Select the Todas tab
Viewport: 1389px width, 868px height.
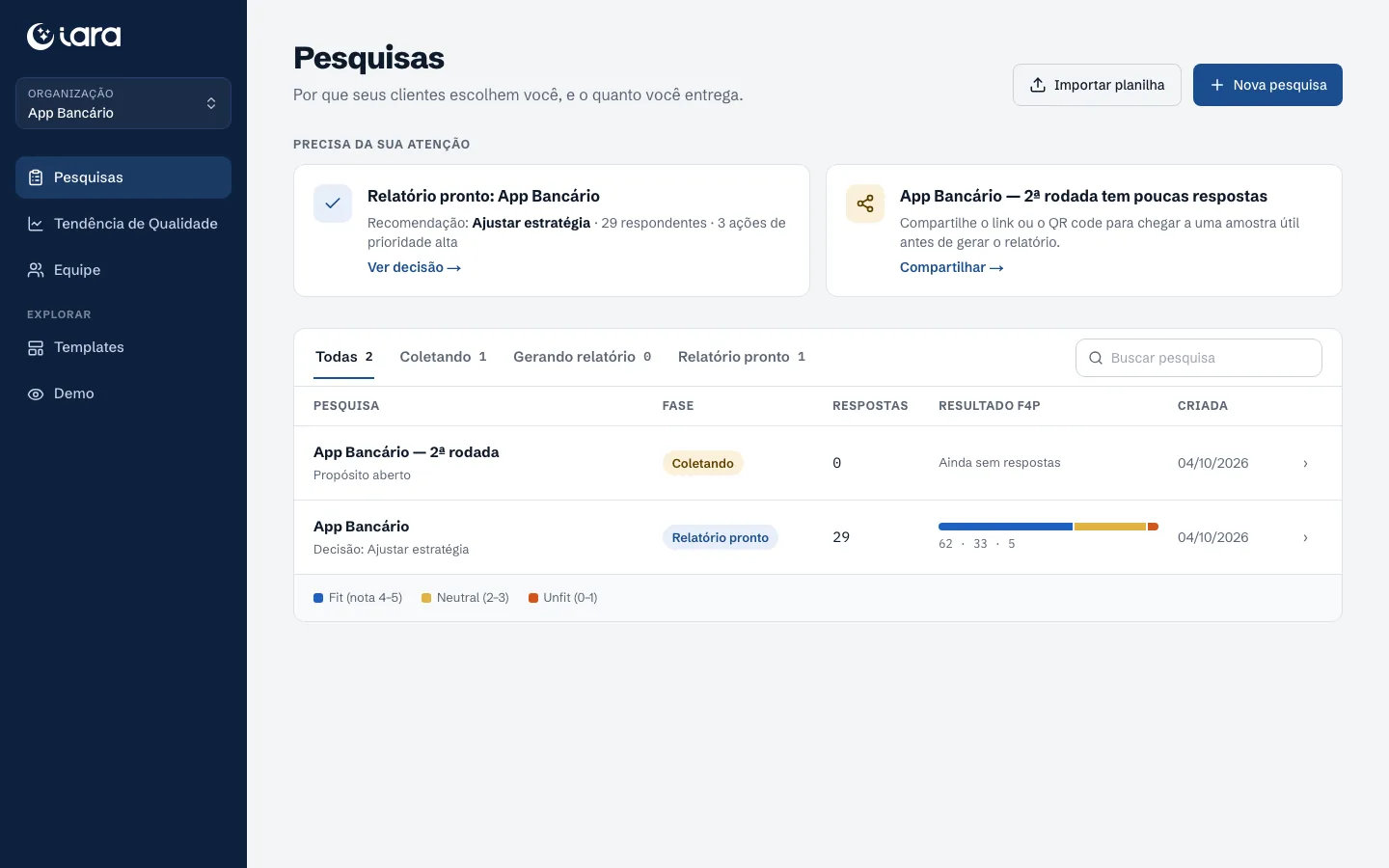(344, 357)
